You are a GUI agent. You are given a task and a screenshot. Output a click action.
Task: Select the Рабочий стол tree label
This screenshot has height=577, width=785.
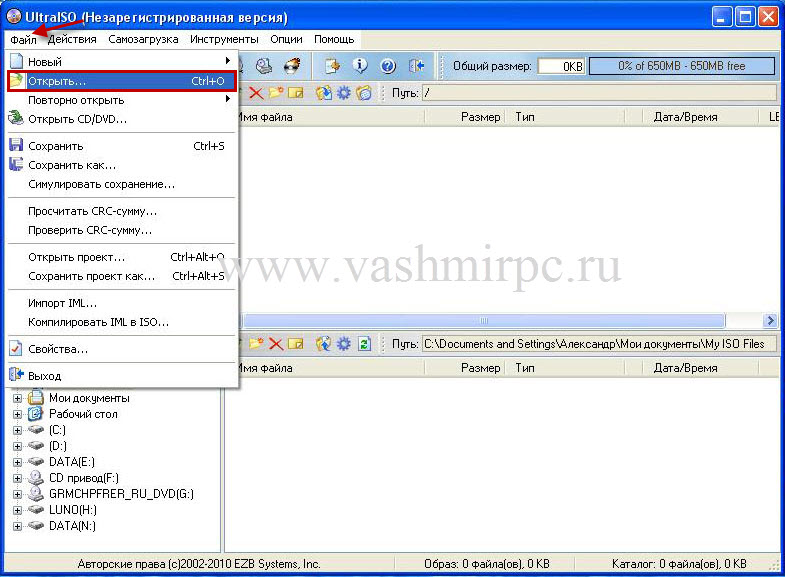[x=83, y=414]
